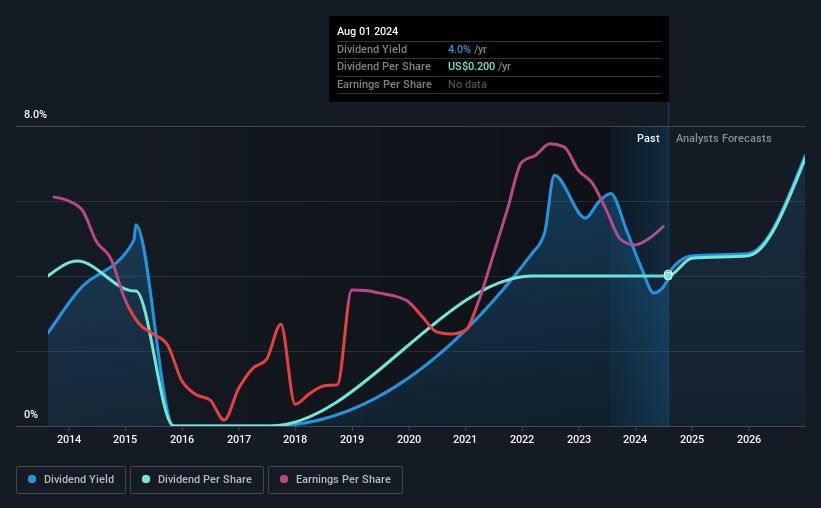Click the US$0.200 dividend per share value
This screenshot has width=821, height=508.
471,67
